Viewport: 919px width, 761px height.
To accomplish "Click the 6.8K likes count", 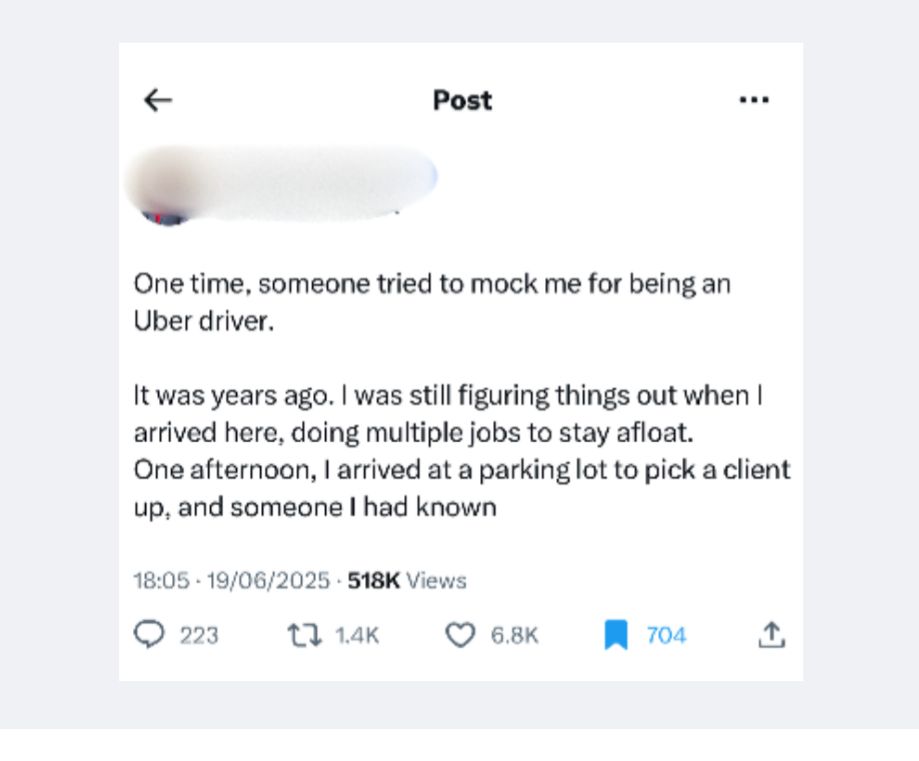I will (514, 636).
